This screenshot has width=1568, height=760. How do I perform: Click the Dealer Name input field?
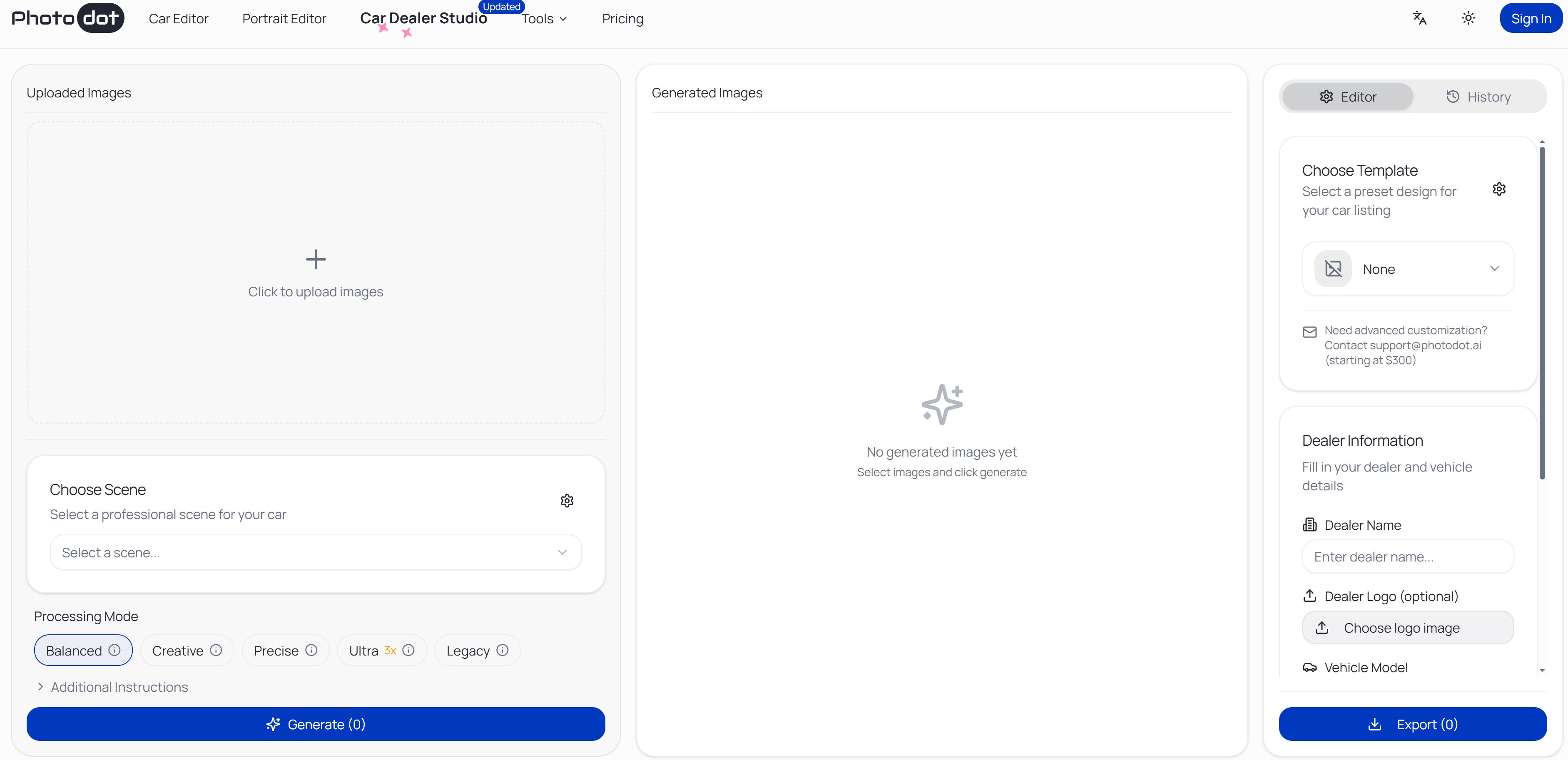(x=1407, y=557)
